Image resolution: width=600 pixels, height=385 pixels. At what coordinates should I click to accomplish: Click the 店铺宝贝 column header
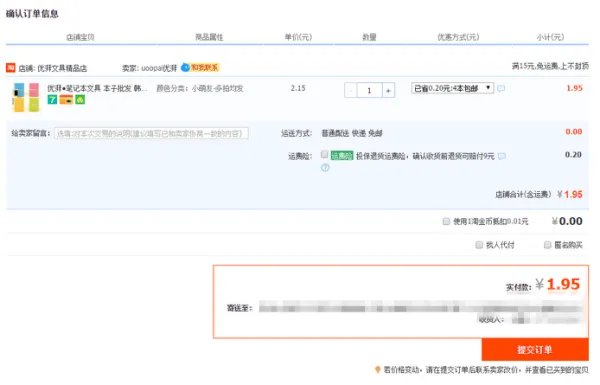80,37
